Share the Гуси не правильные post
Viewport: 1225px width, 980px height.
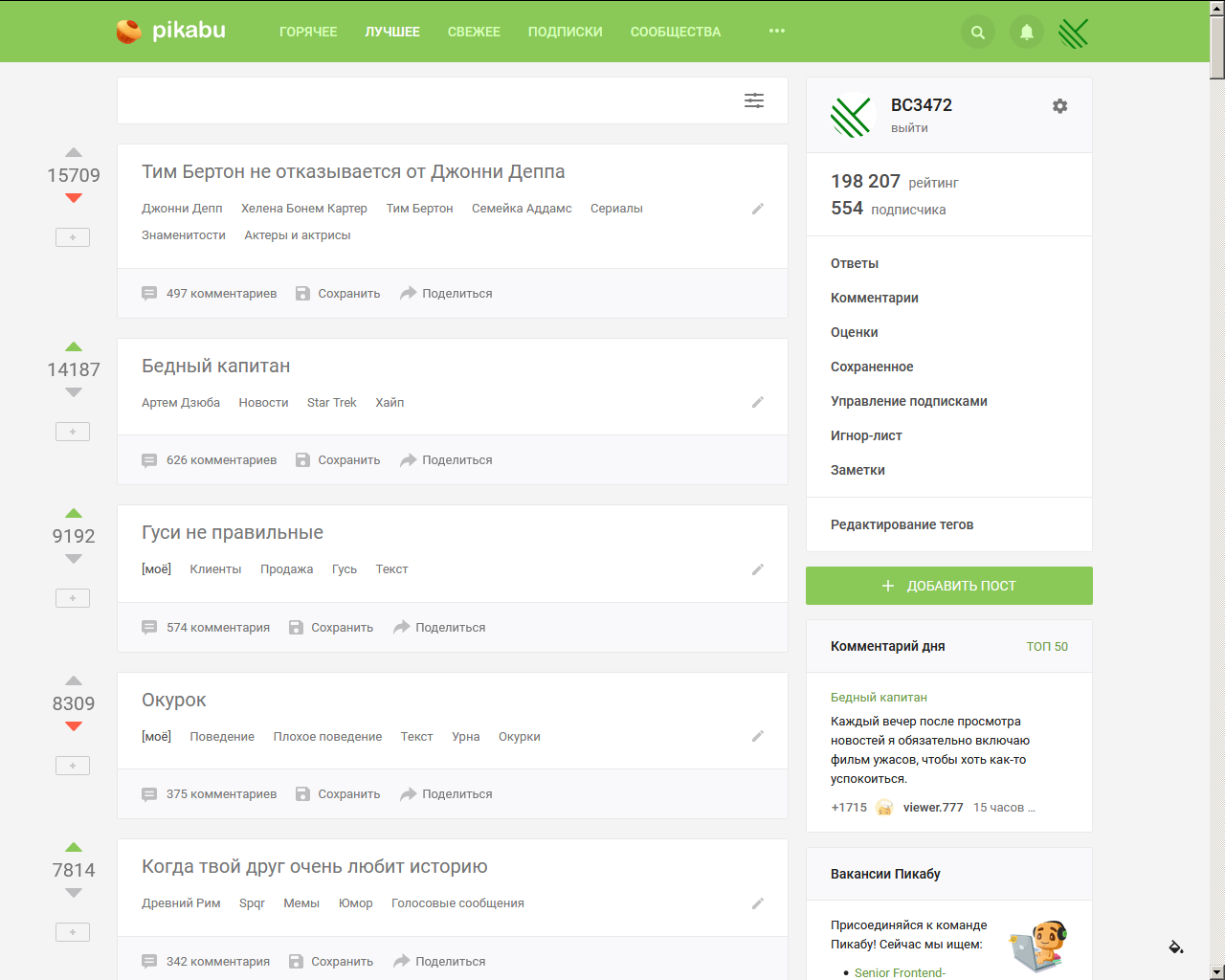[x=439, y=628]
